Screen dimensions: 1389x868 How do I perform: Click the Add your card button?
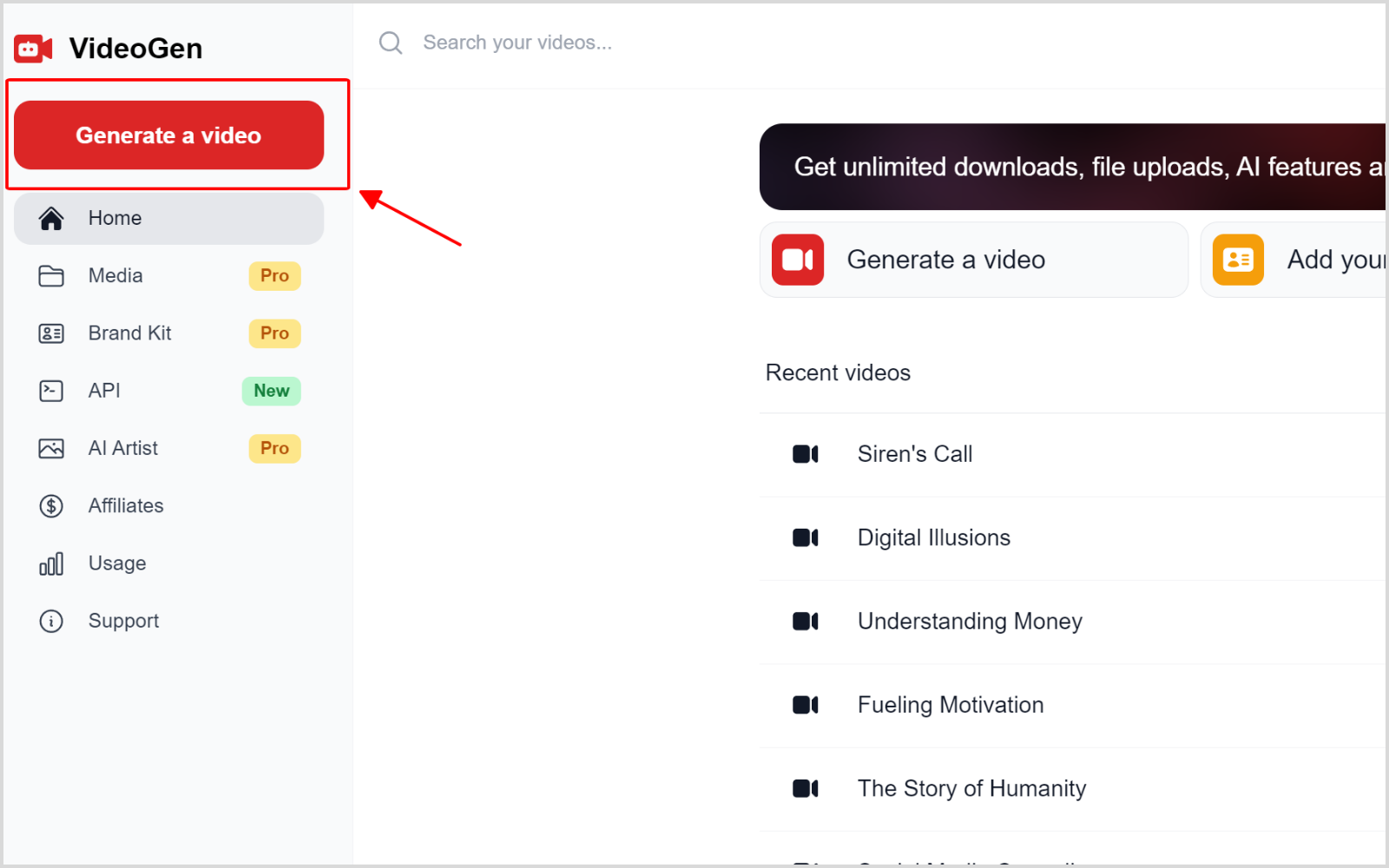(1294, 260)
